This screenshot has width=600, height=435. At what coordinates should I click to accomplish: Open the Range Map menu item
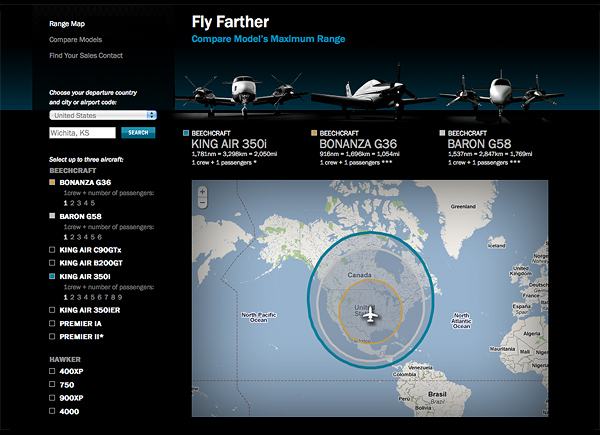point(67,23)
